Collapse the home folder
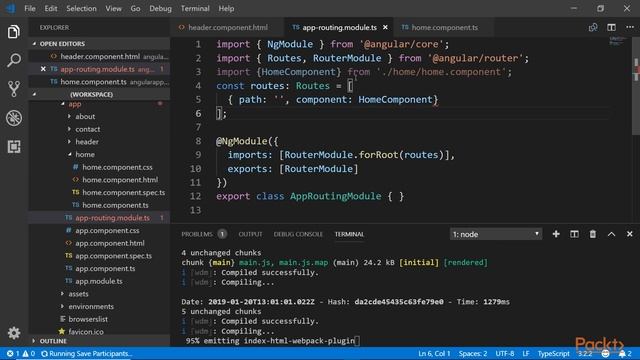This screenshot has width=640, height=360. tap(85, 154)
